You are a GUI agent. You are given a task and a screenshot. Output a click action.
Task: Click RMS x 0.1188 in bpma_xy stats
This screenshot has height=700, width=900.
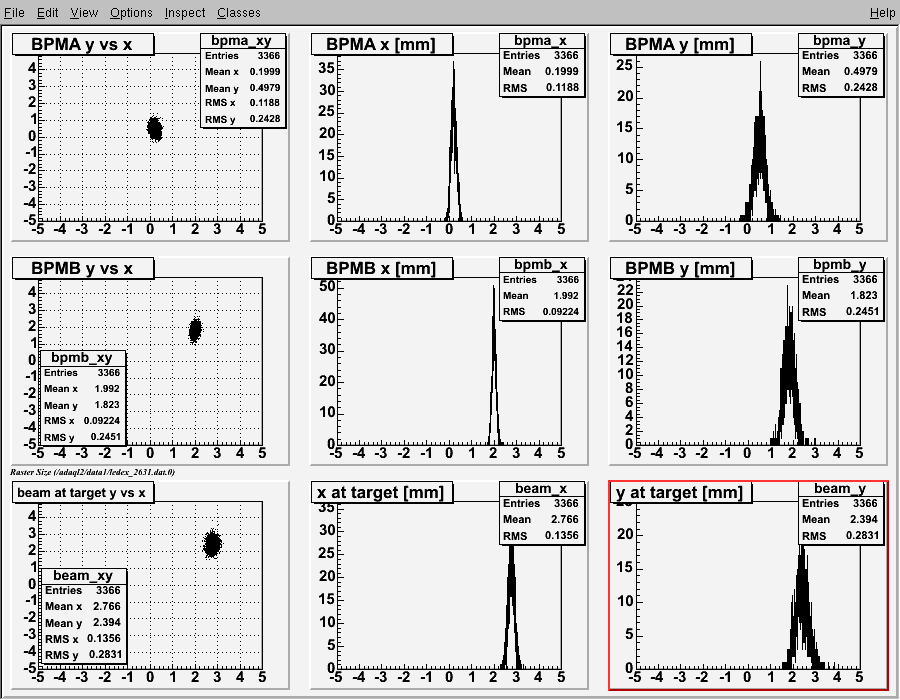[x=243, y=103]
